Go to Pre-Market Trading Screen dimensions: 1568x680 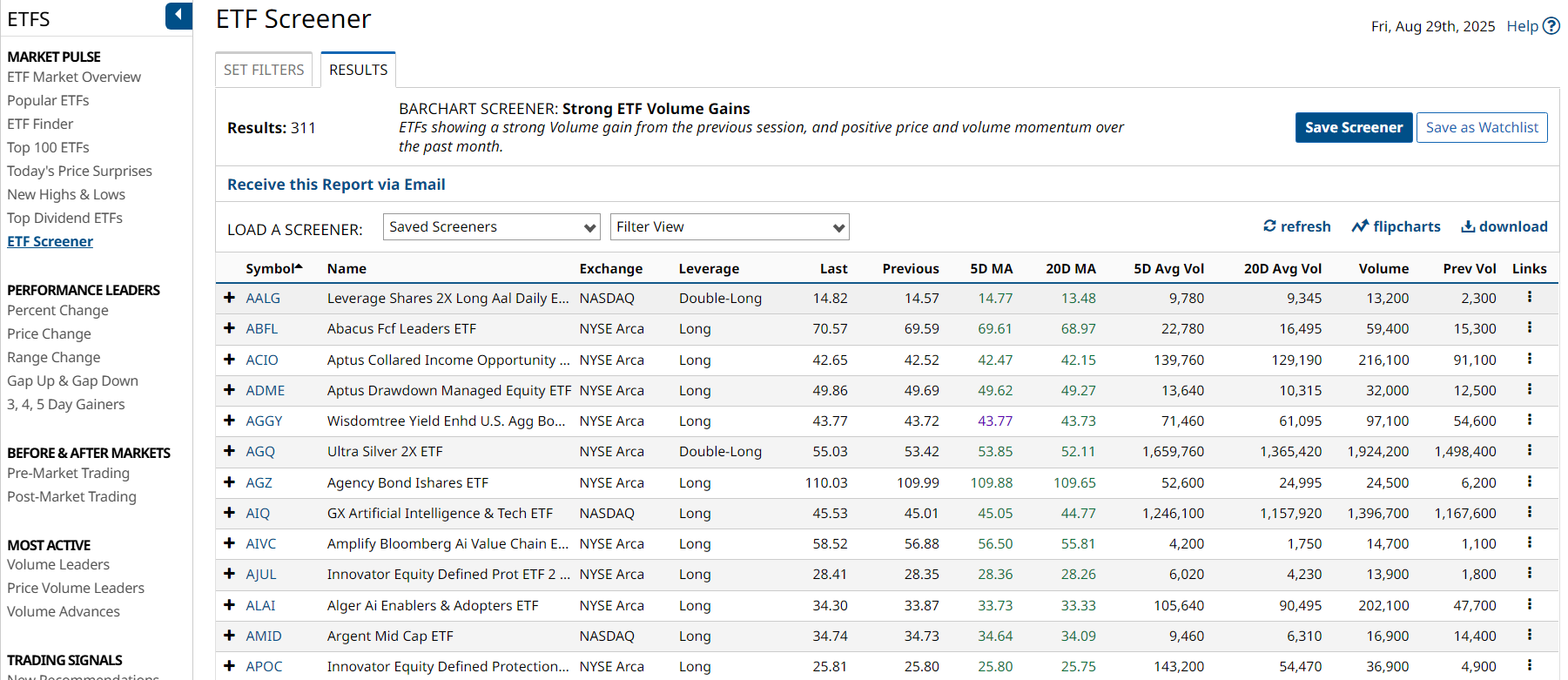[x=68, y=473]
